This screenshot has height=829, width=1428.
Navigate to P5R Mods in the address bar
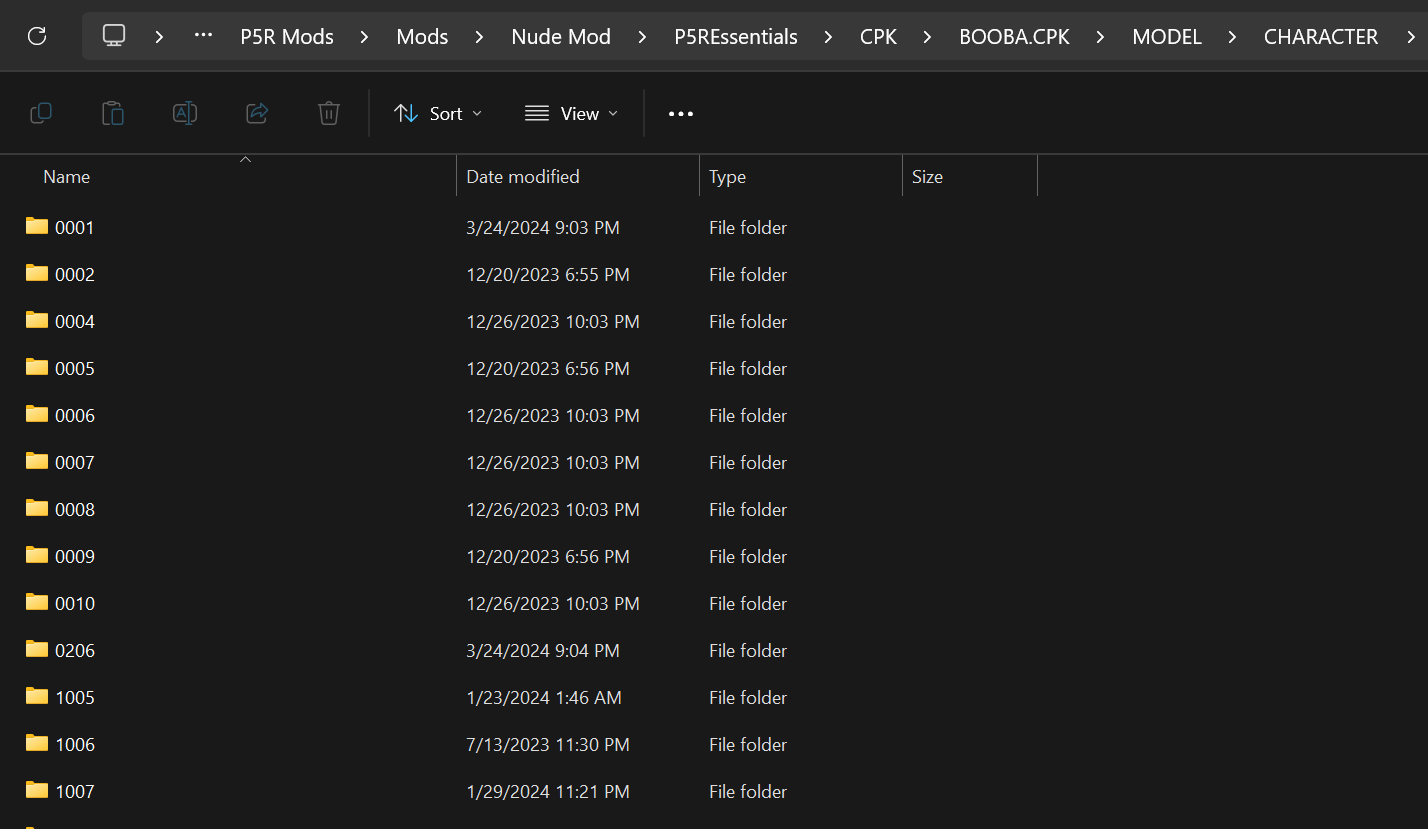tap(287, 37)
